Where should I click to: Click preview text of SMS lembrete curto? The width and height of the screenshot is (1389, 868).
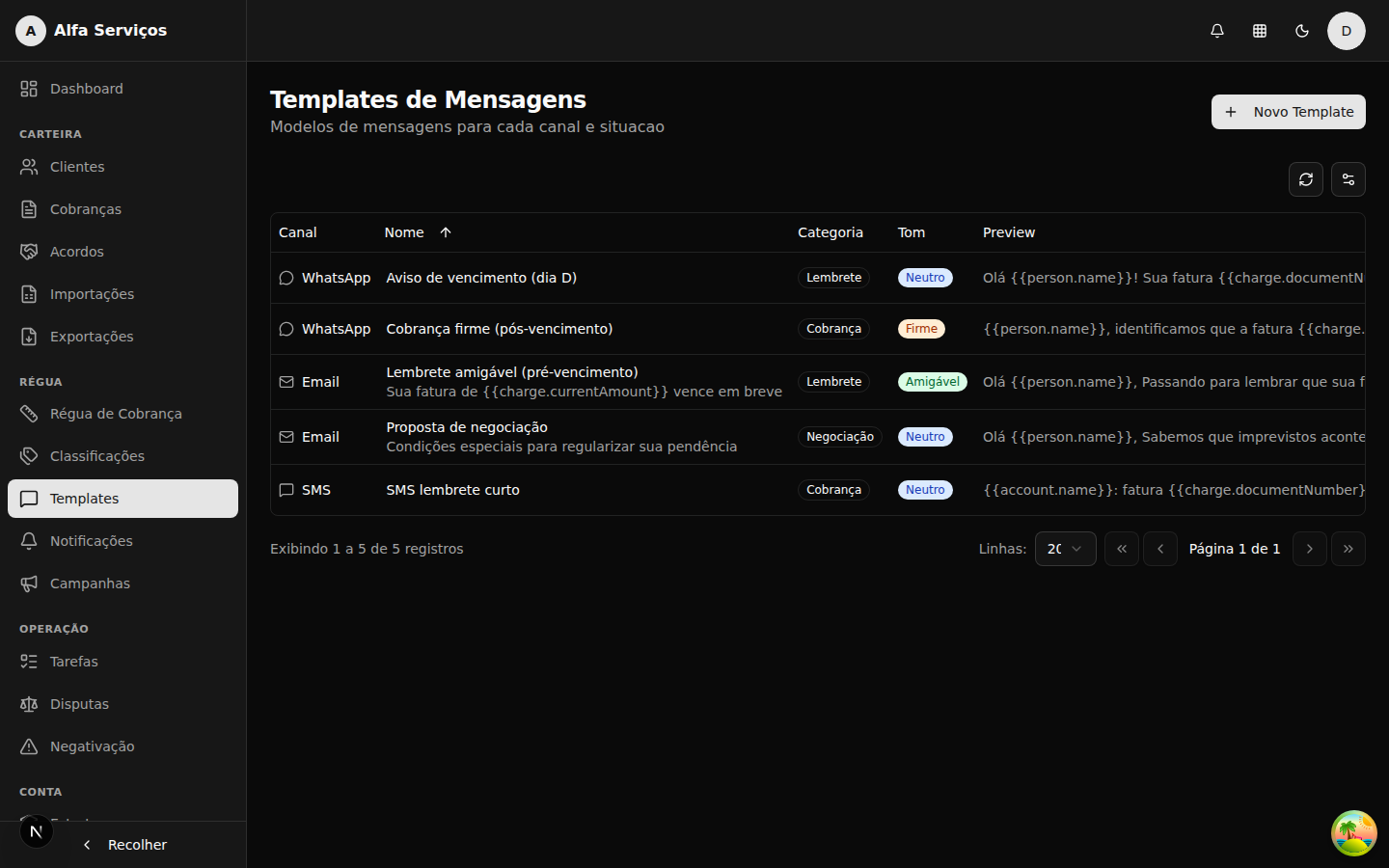pos(1173,490)
